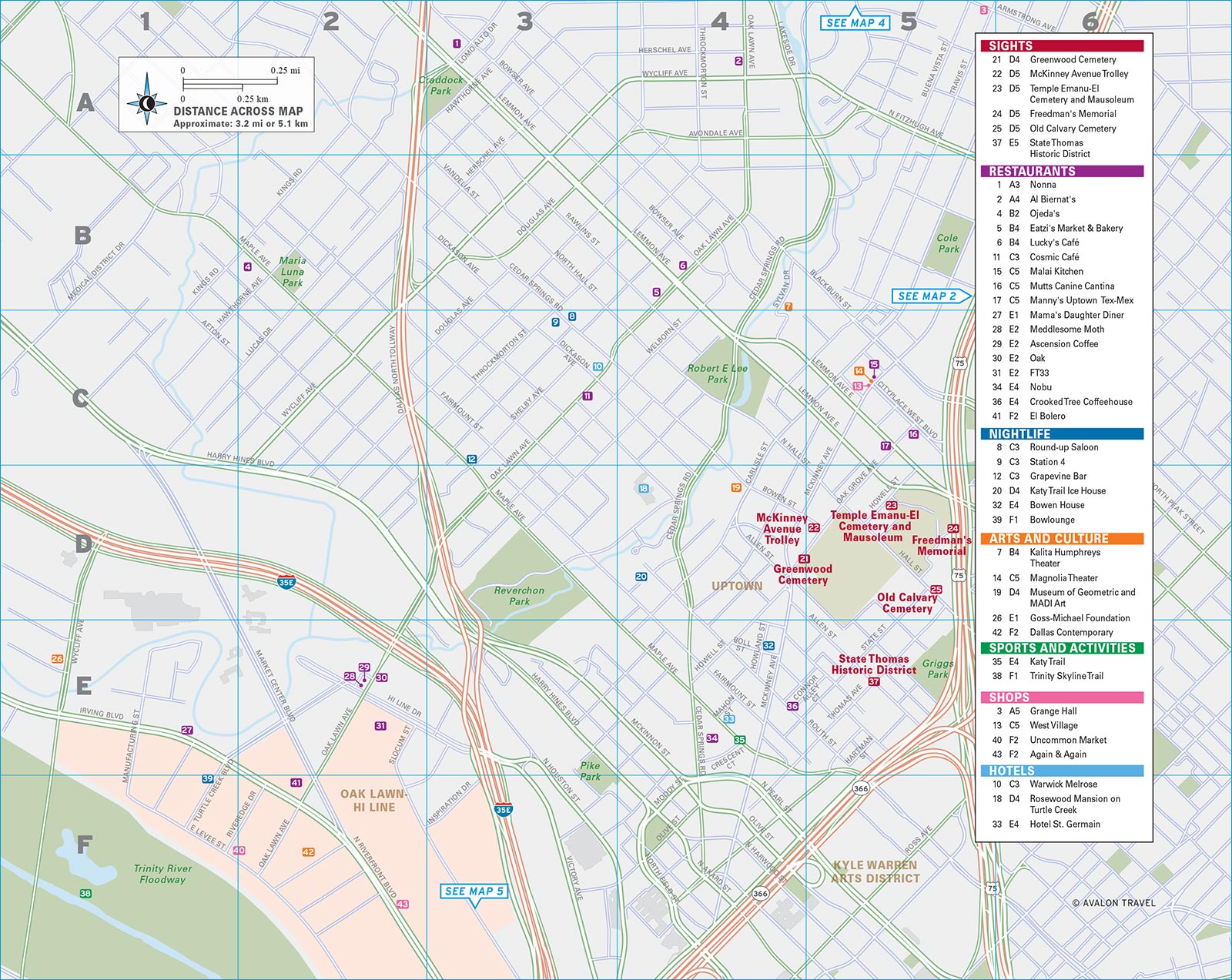Click the OAK LAWN-HI LINE district label
Screen dimensions: 1232x980
(x=373, y=801)
